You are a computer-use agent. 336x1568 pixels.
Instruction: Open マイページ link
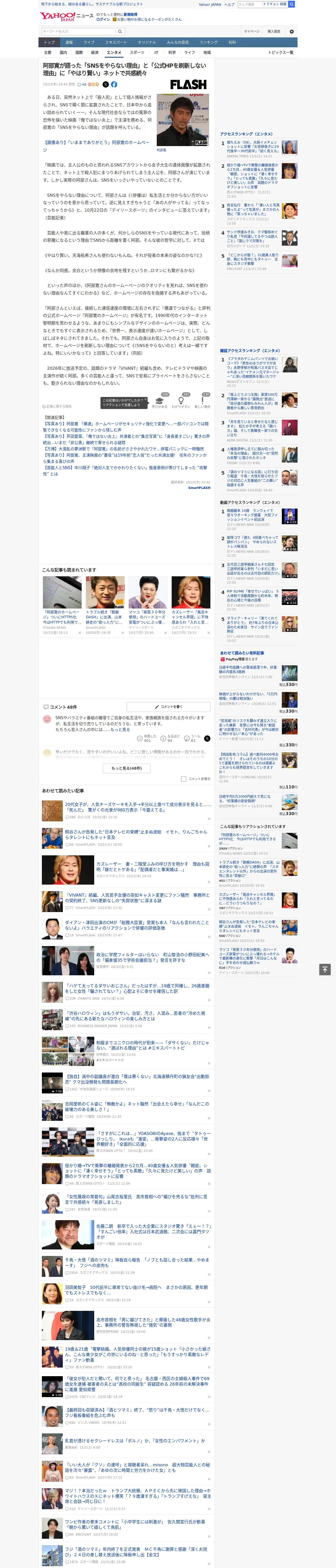pyautogui.click(x=251, y=32)
